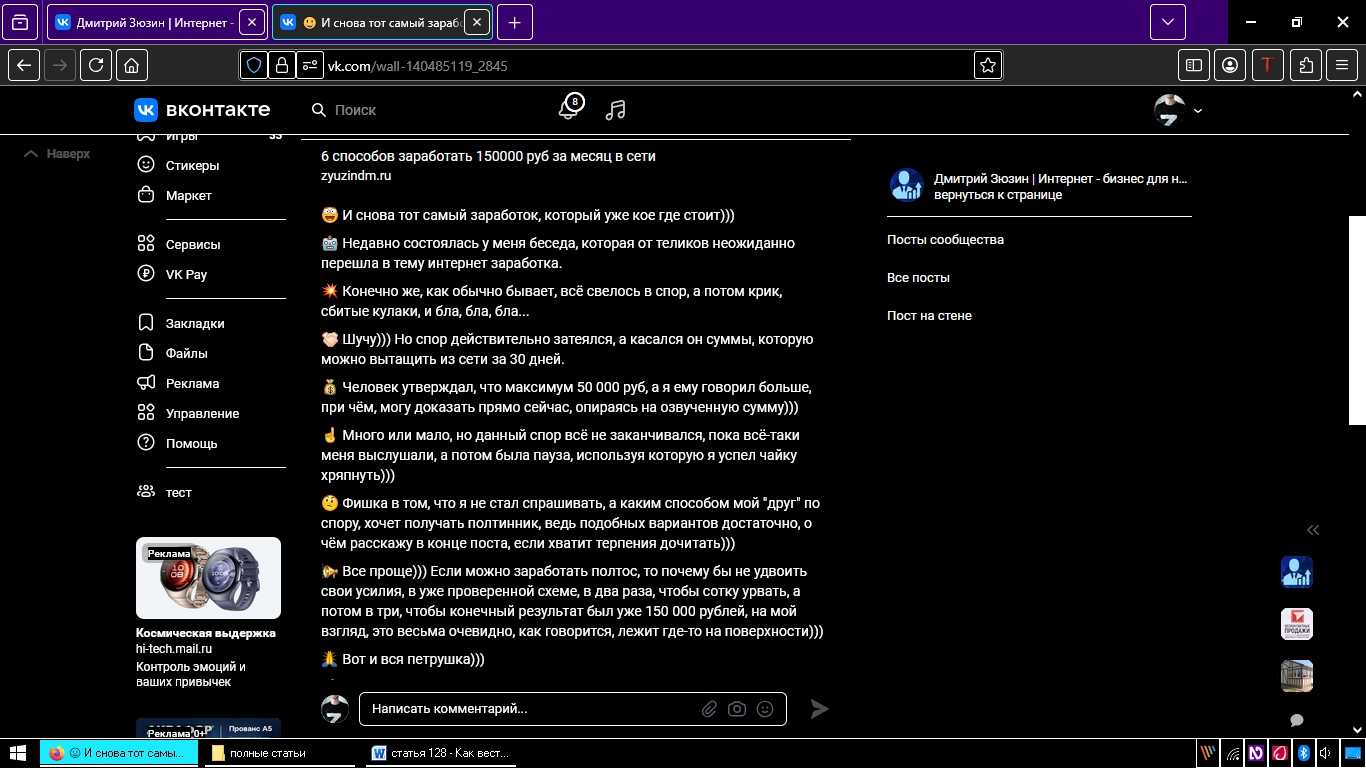Open the blue business chat avatar
This screenshot has width=1366, height=768.
tap(1297, 572)
